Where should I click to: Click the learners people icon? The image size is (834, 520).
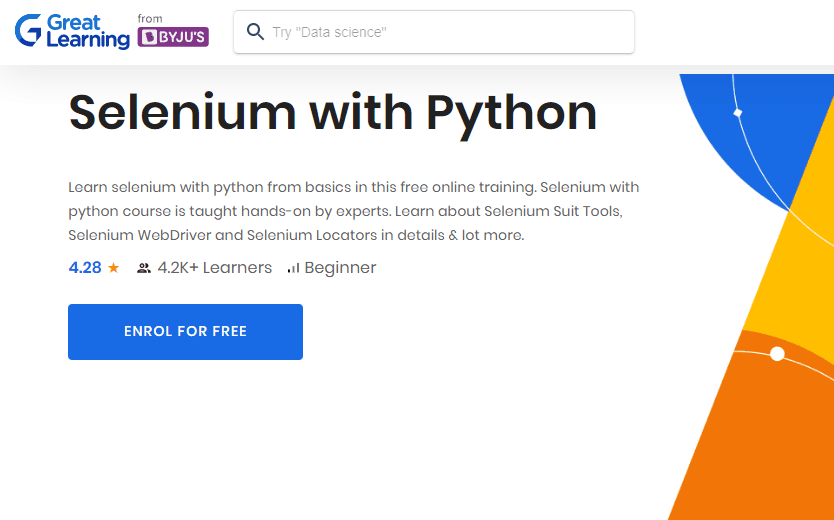[144, 268]
